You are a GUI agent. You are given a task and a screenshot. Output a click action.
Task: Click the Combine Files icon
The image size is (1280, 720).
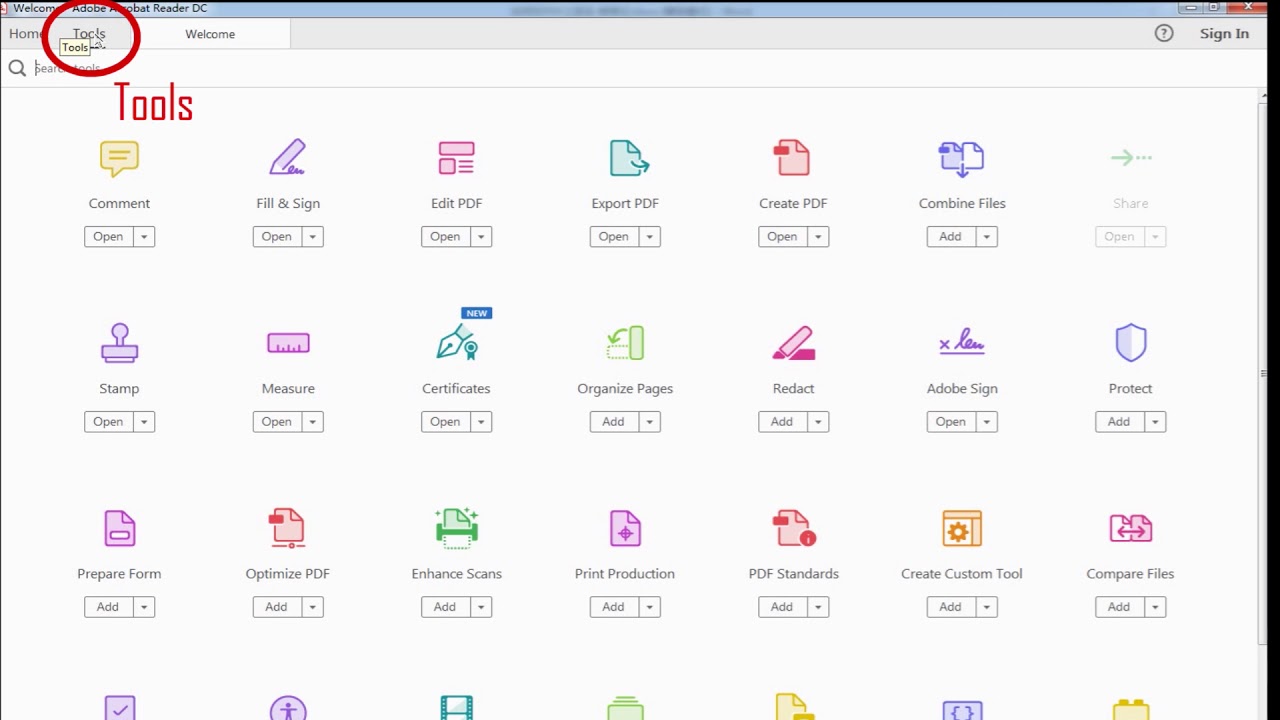pyautogui.click(x=961, y=159)
